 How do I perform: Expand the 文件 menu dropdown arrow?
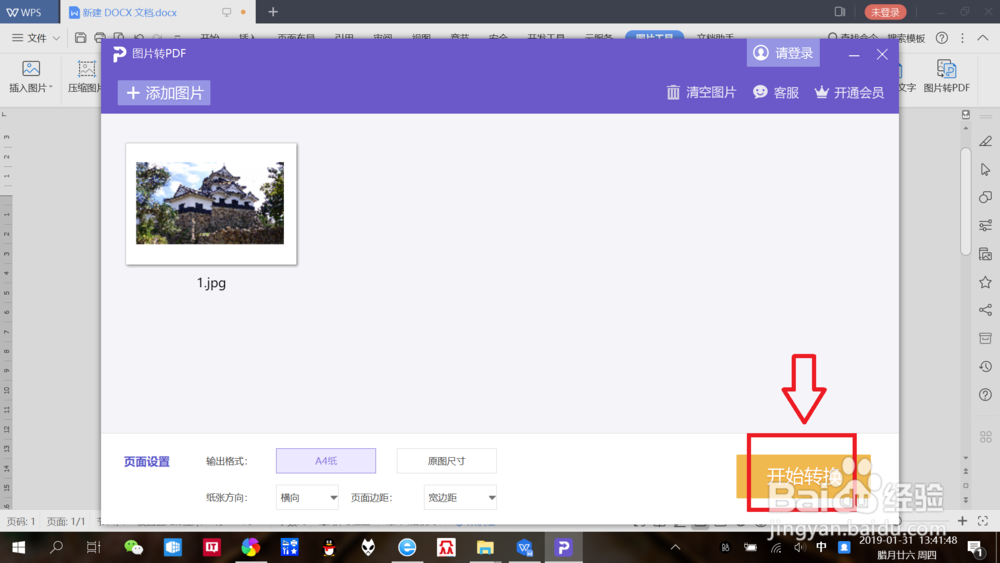point(56,38)
